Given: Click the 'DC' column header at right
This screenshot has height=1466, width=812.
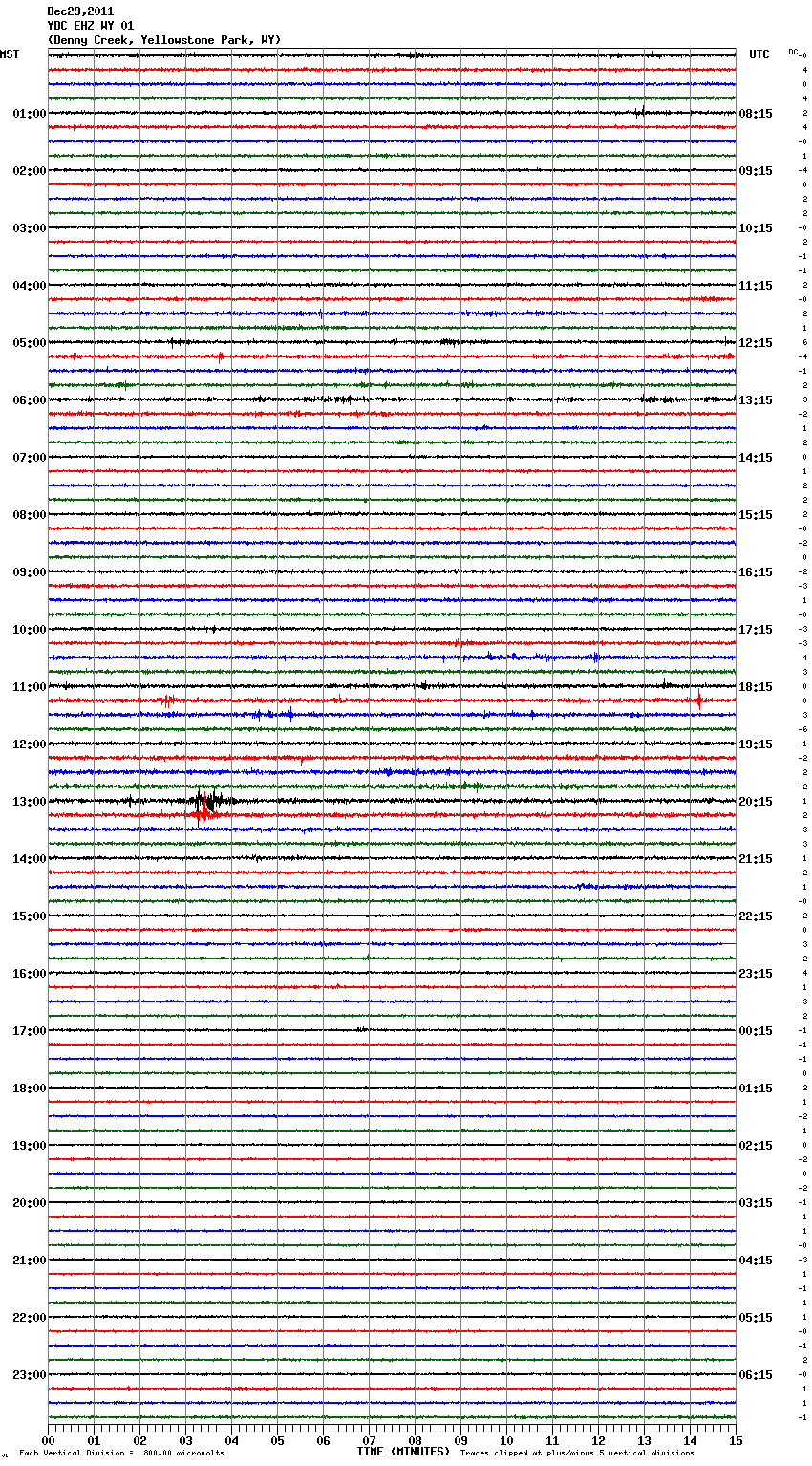Looking at the screenshot, I should (793, 52).
